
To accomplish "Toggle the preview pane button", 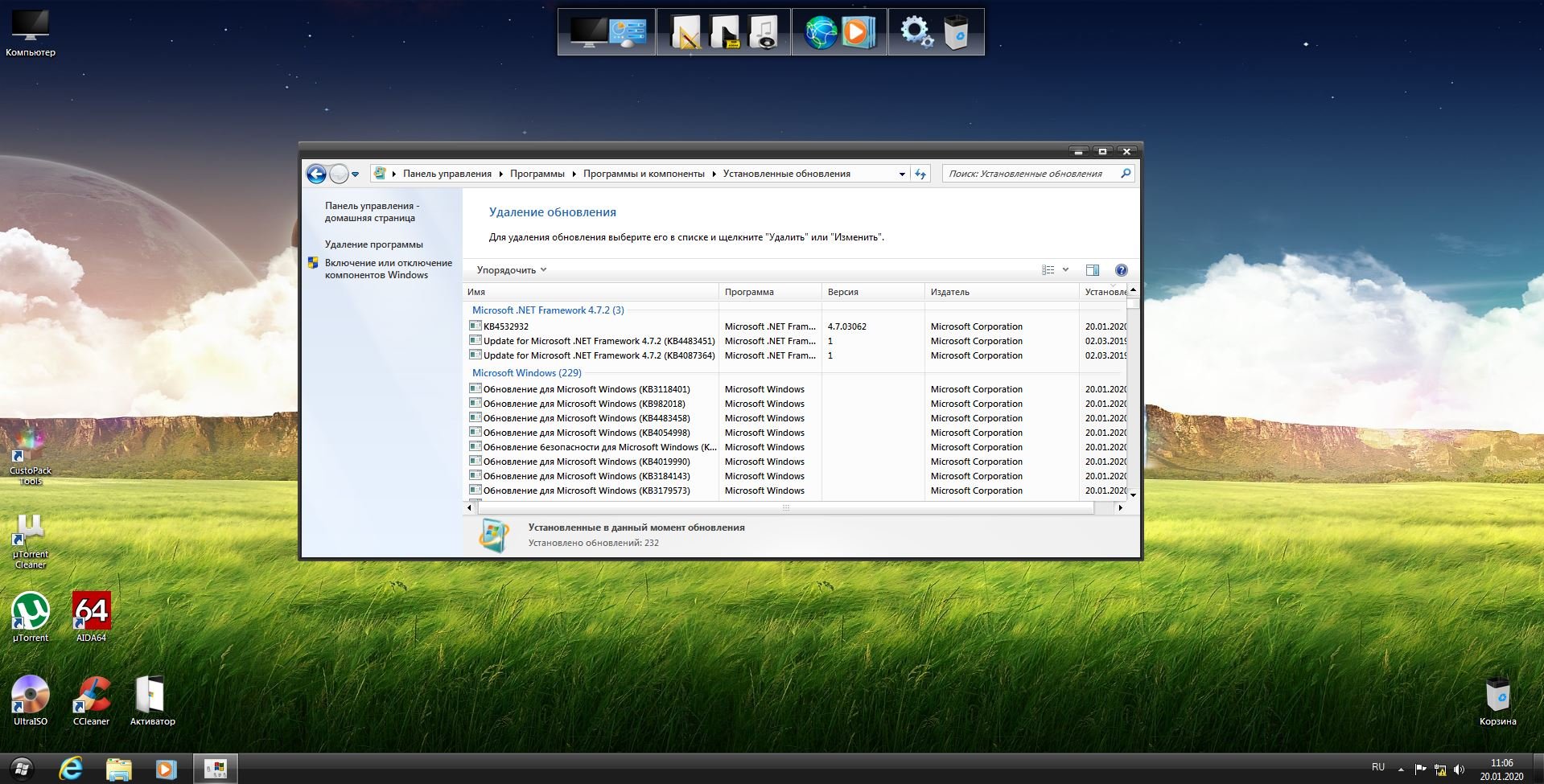I will (x=1092, y=270).
